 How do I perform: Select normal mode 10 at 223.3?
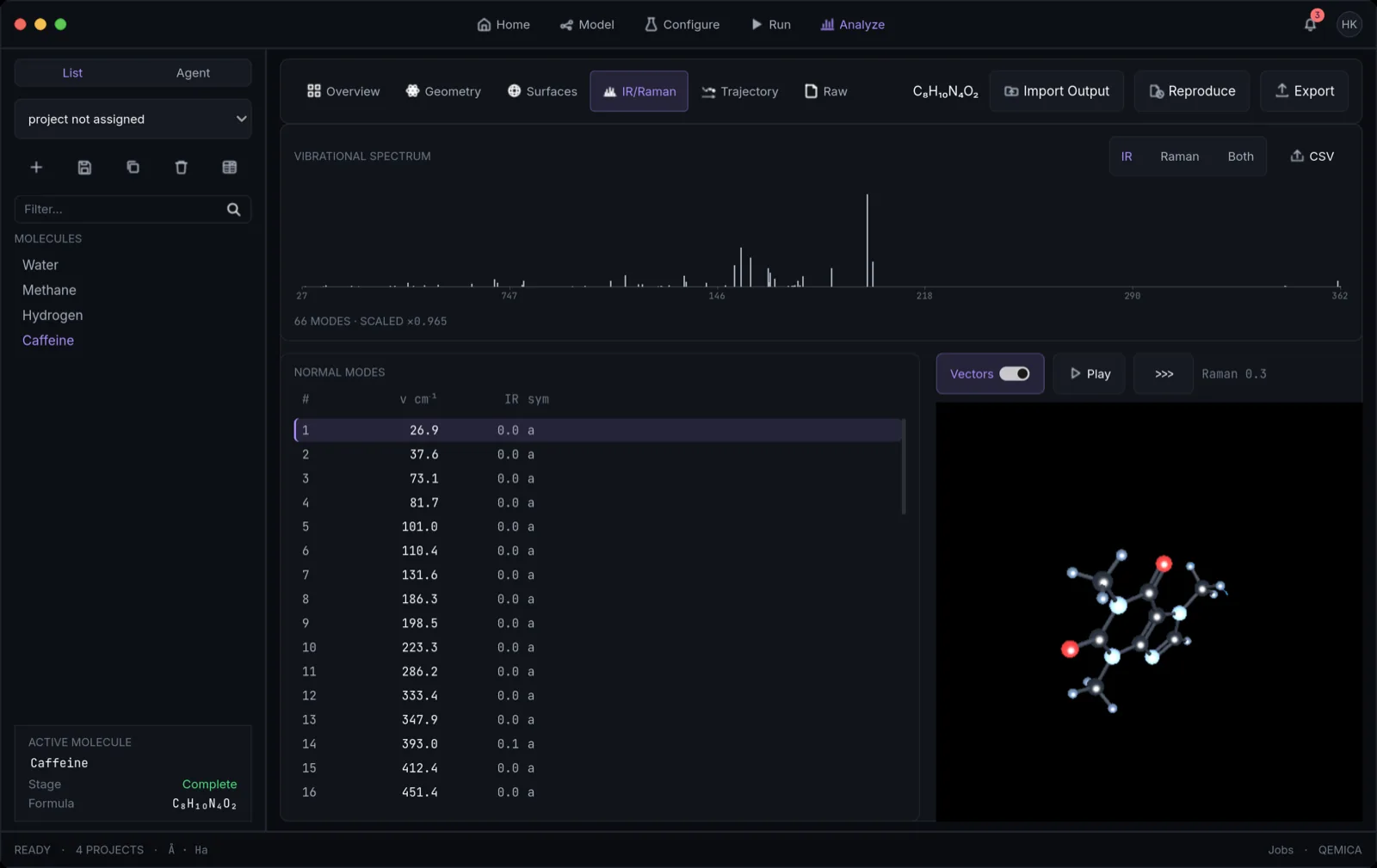pos(598,647)
